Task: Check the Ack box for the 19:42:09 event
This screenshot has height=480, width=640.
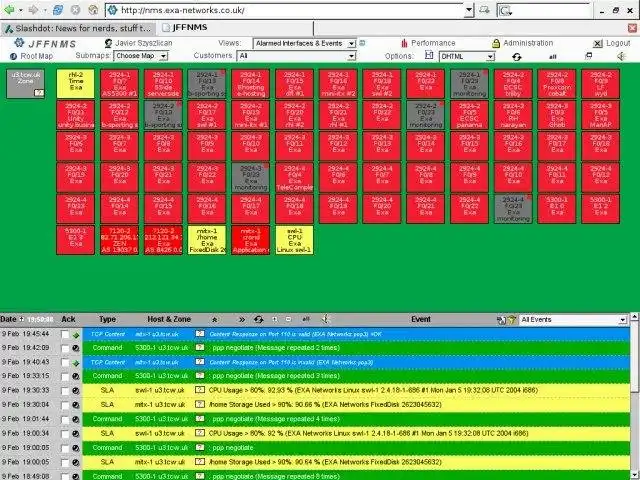Action: (65, 349)
